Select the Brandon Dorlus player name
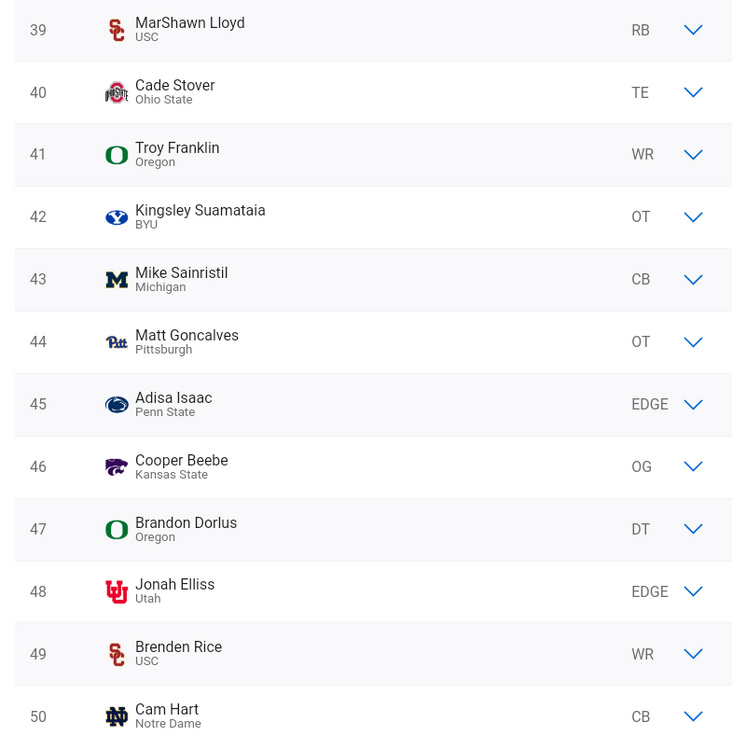 click(x=186, y=523)
